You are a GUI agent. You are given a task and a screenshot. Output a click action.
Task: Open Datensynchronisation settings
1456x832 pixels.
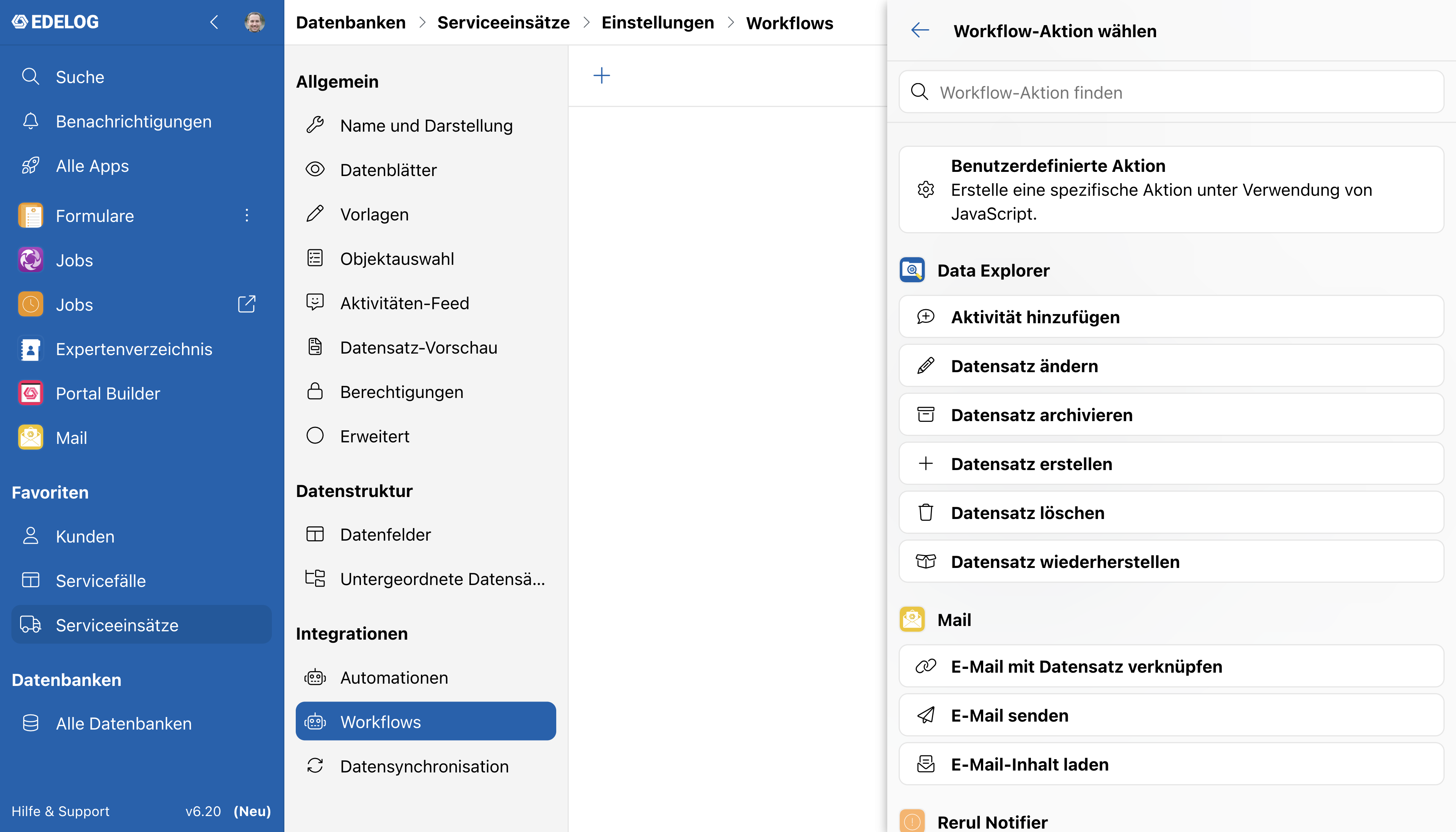tap(426, 766)
